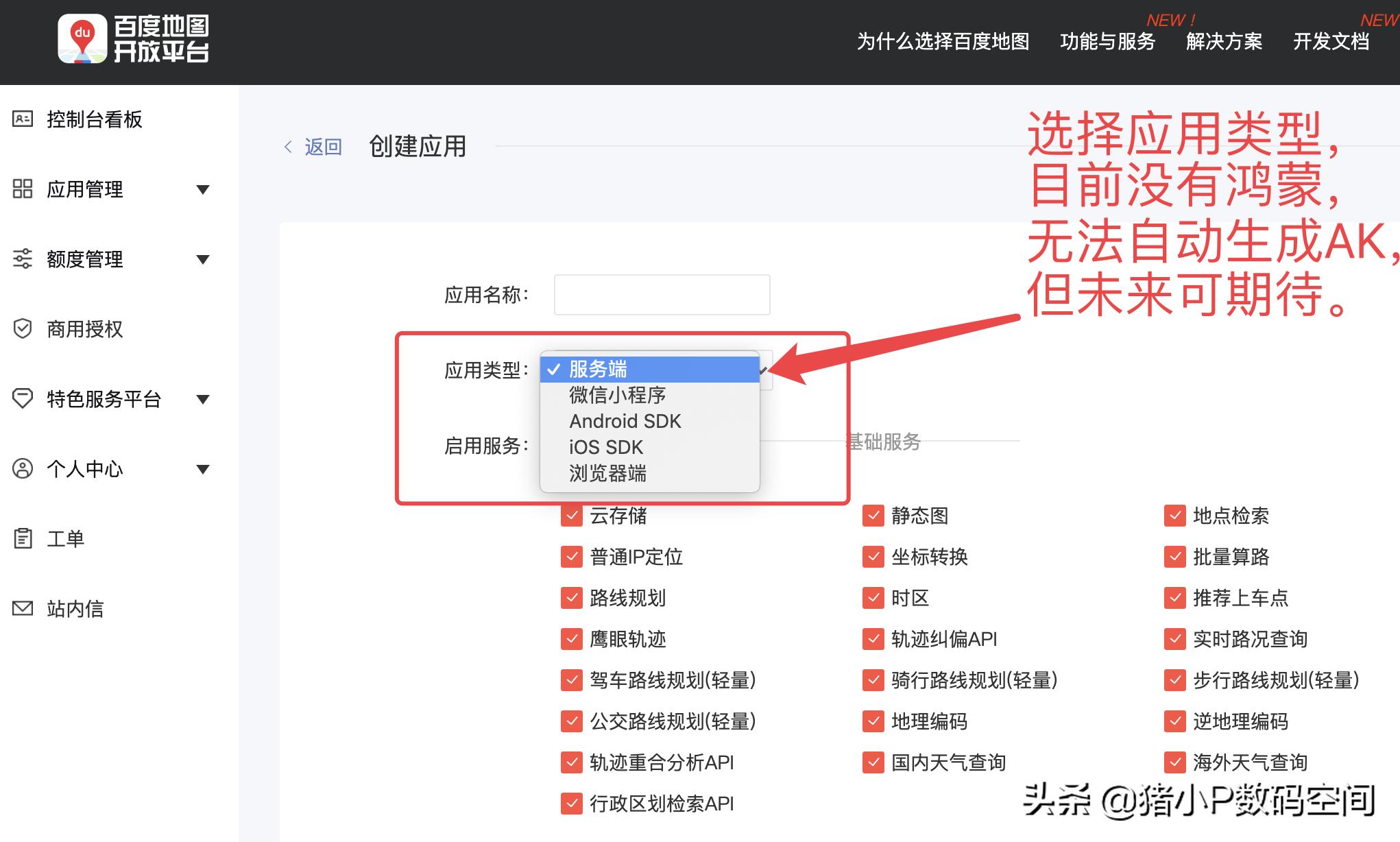Choose Android SDK as application type
This screenshot has width=1400, height=842.
[x=624, y=421]
